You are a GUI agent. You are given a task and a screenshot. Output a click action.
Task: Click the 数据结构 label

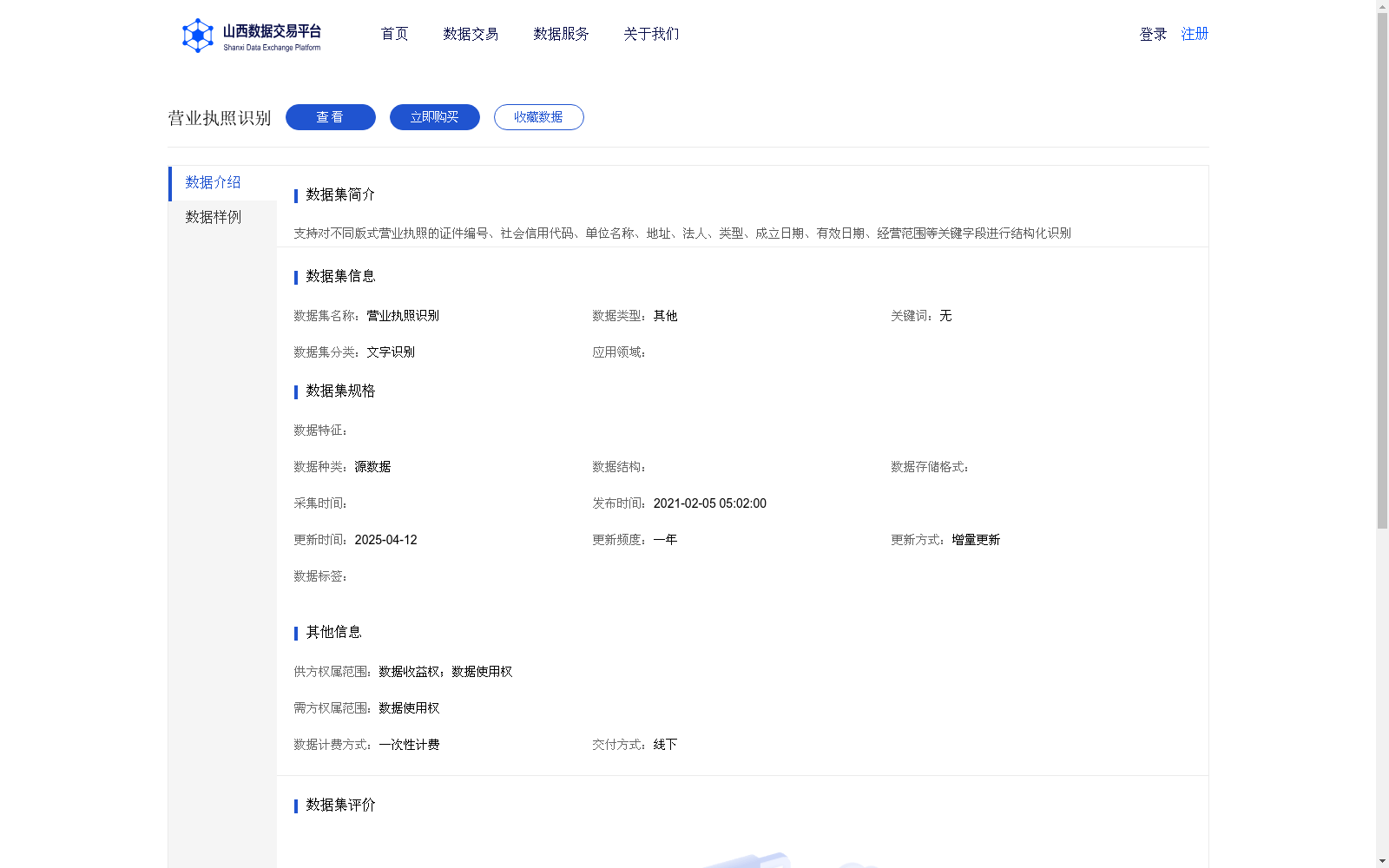point(619,467)
